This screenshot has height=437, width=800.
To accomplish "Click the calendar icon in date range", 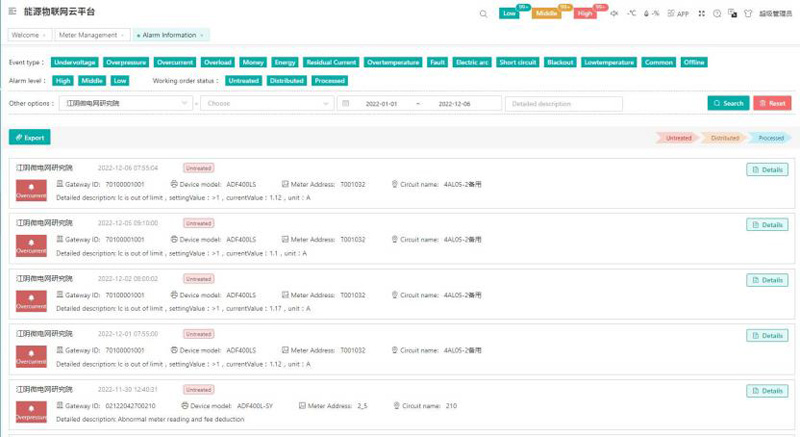I will click(x=345, y=103).
